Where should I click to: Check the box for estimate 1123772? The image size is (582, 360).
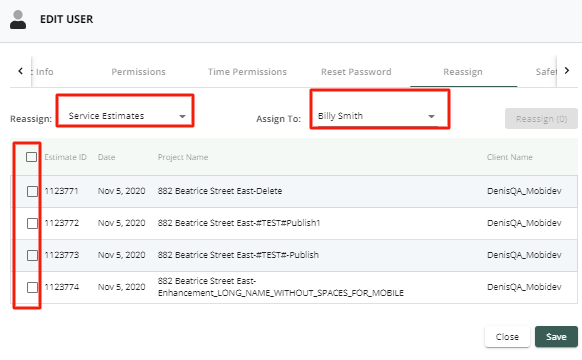[32, 223]
